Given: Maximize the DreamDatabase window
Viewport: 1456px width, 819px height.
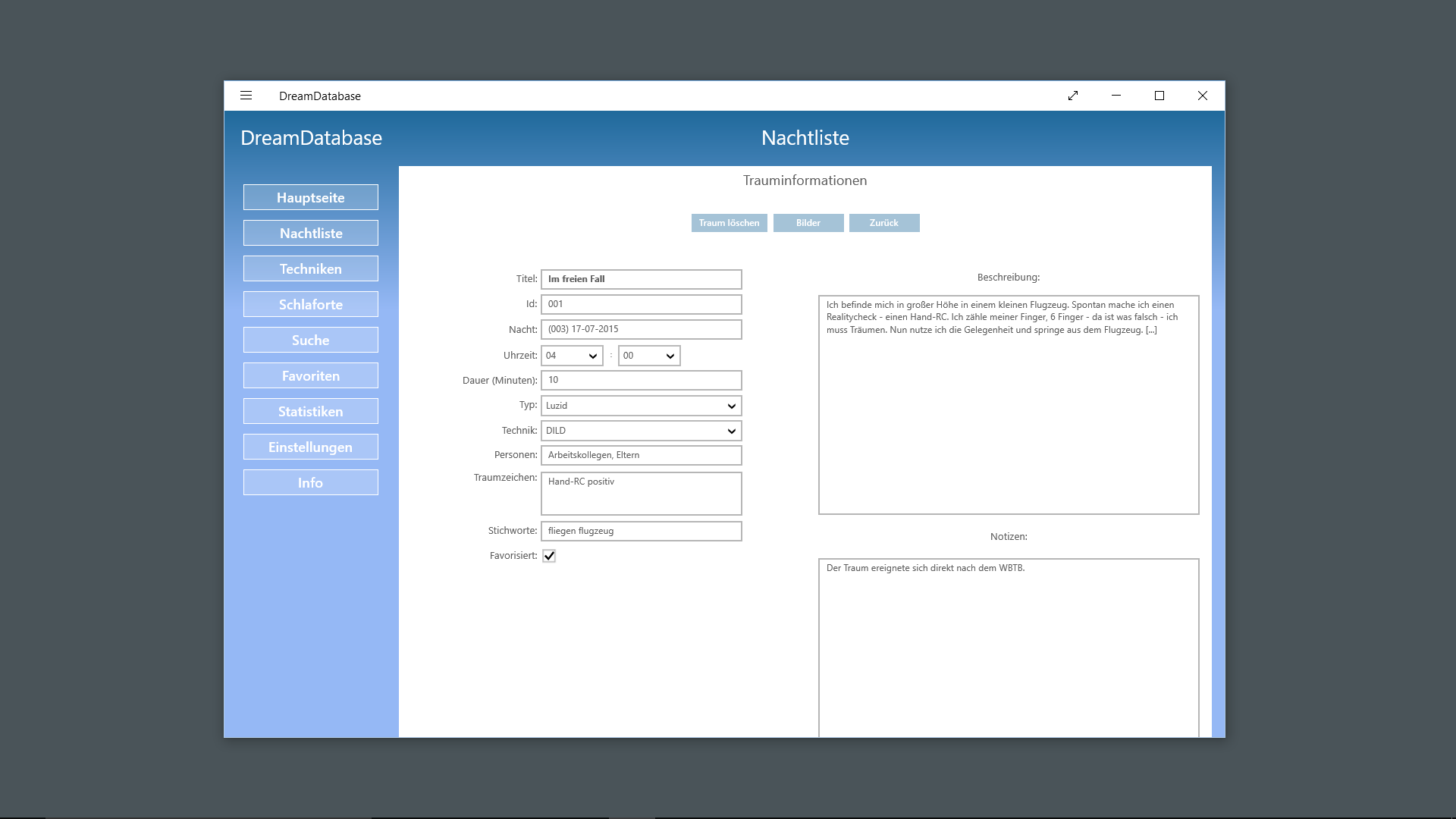Looking at the screenshot, I should (x=1159, y=96).
